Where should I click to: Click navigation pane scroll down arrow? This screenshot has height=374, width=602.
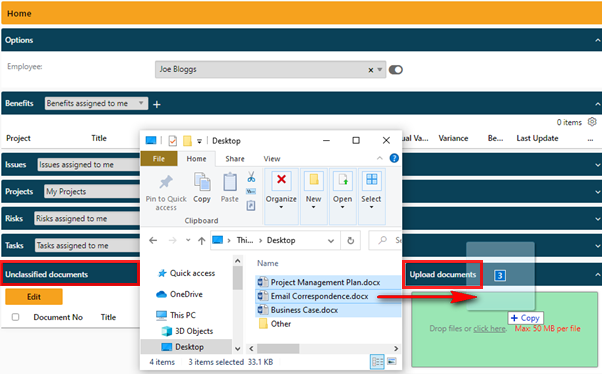238,349
